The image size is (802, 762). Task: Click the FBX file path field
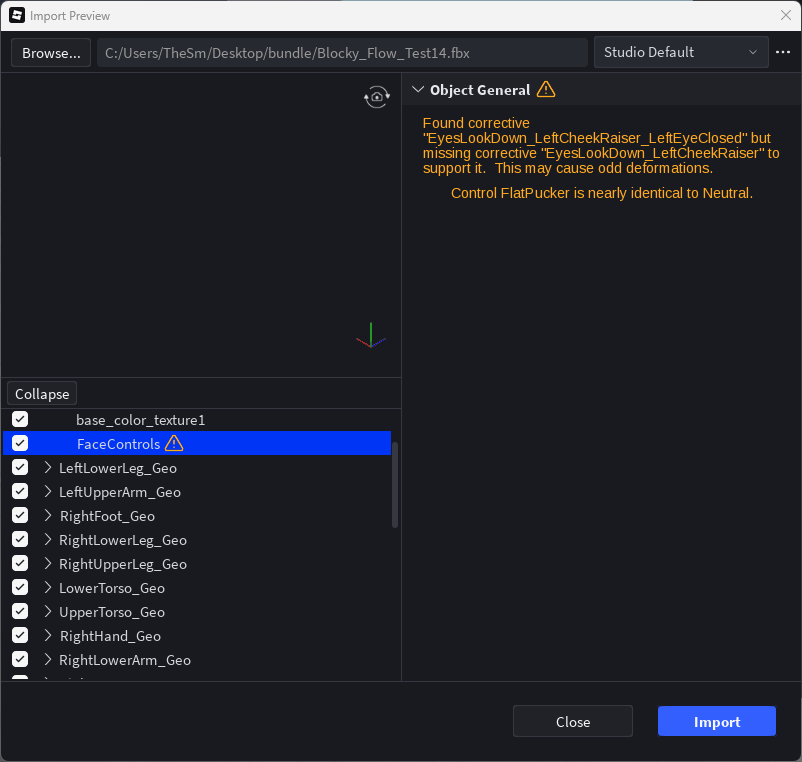tap(342, 53)
